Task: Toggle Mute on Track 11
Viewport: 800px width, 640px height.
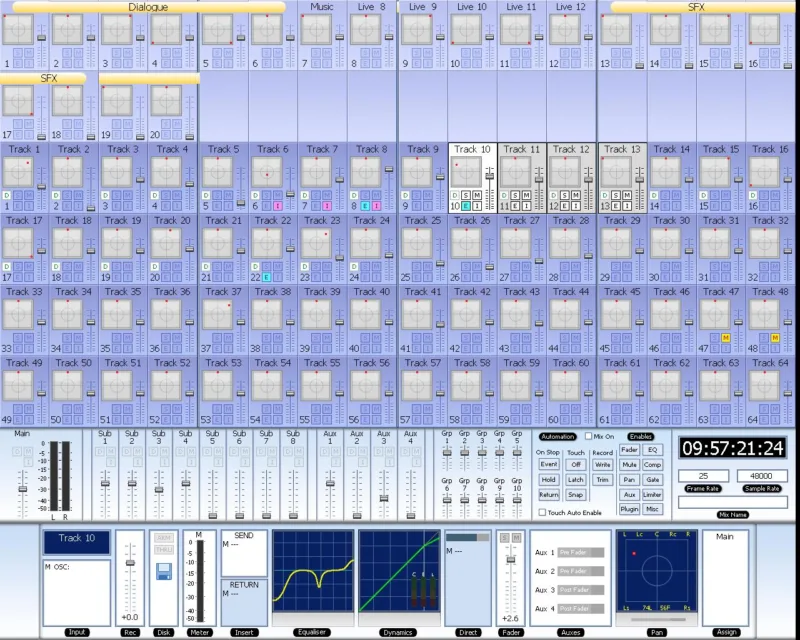Action: click(x=526, y=195)
